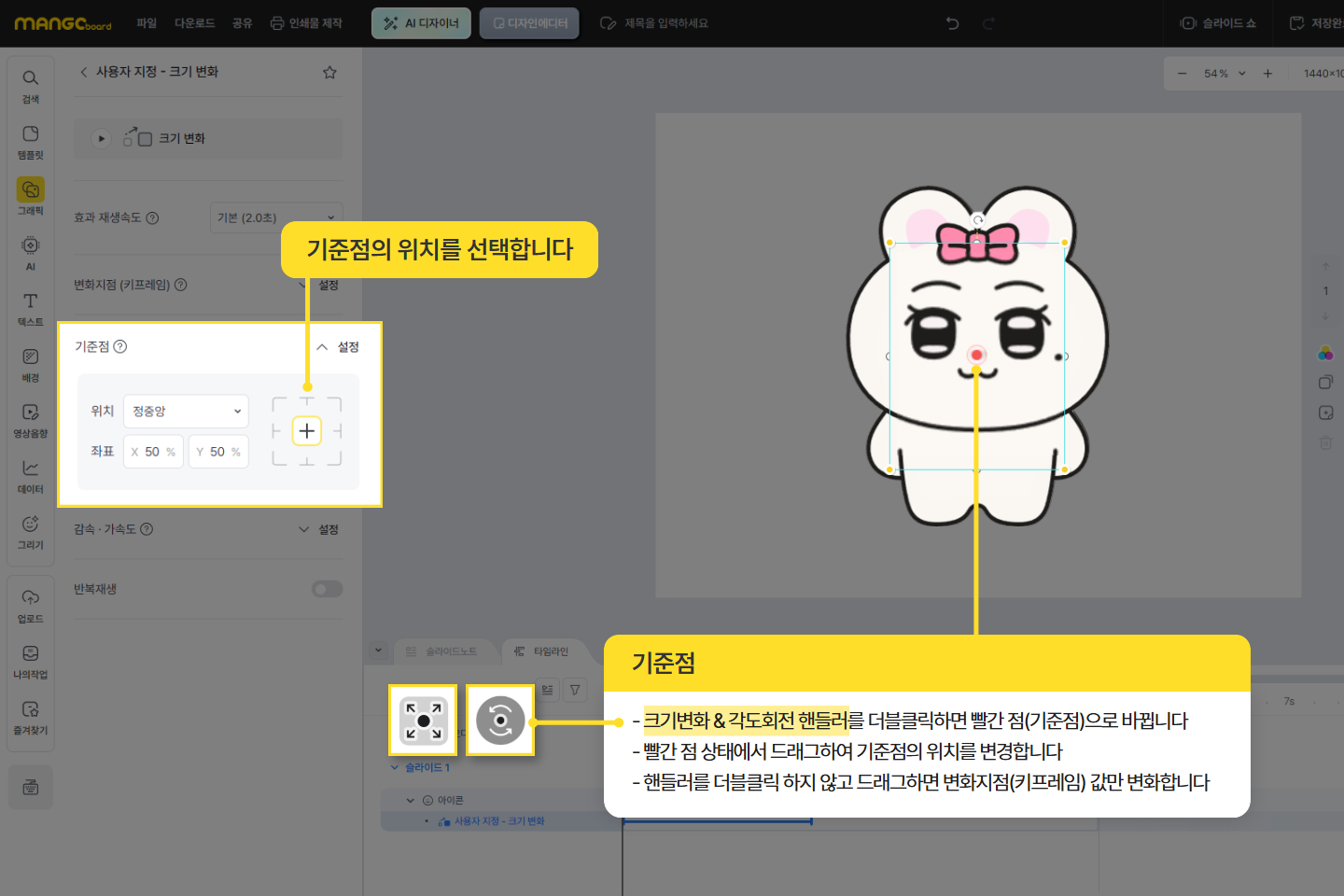Click the 인쇄물 제작 button
Image resolution: width=1344 pixels, height=896 pixels.
point(306,23)
